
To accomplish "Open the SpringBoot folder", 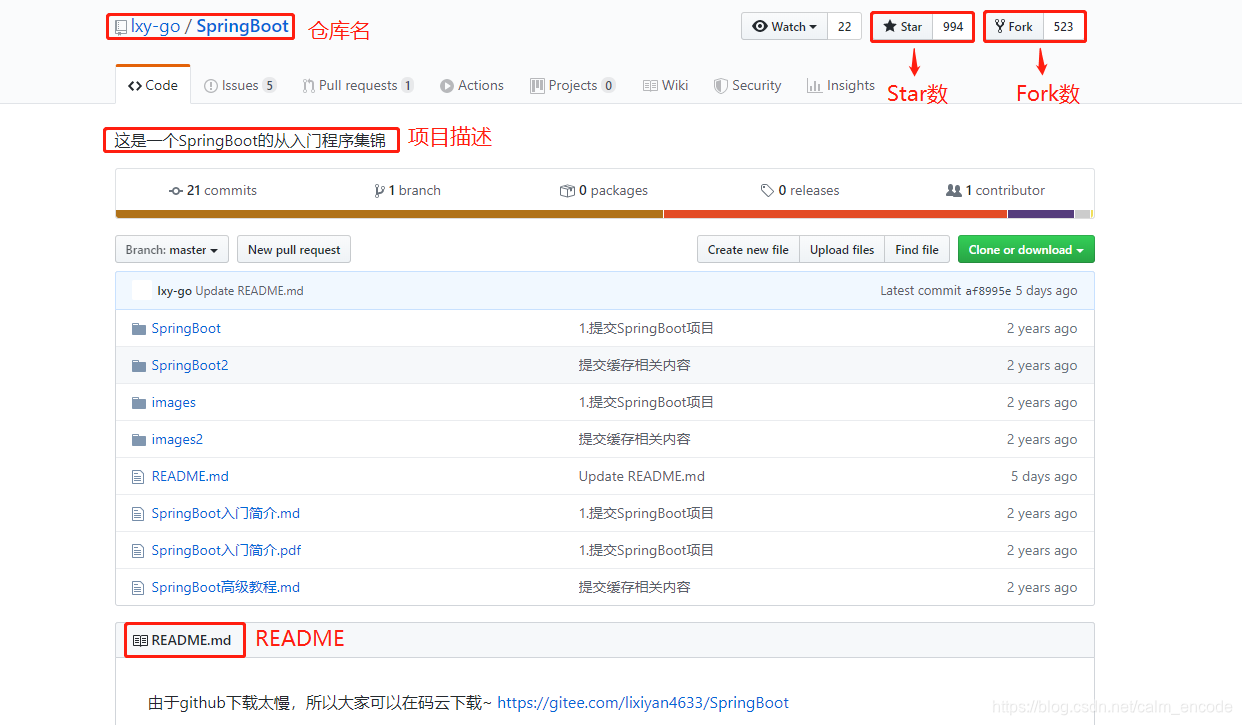I will [186, 328].
